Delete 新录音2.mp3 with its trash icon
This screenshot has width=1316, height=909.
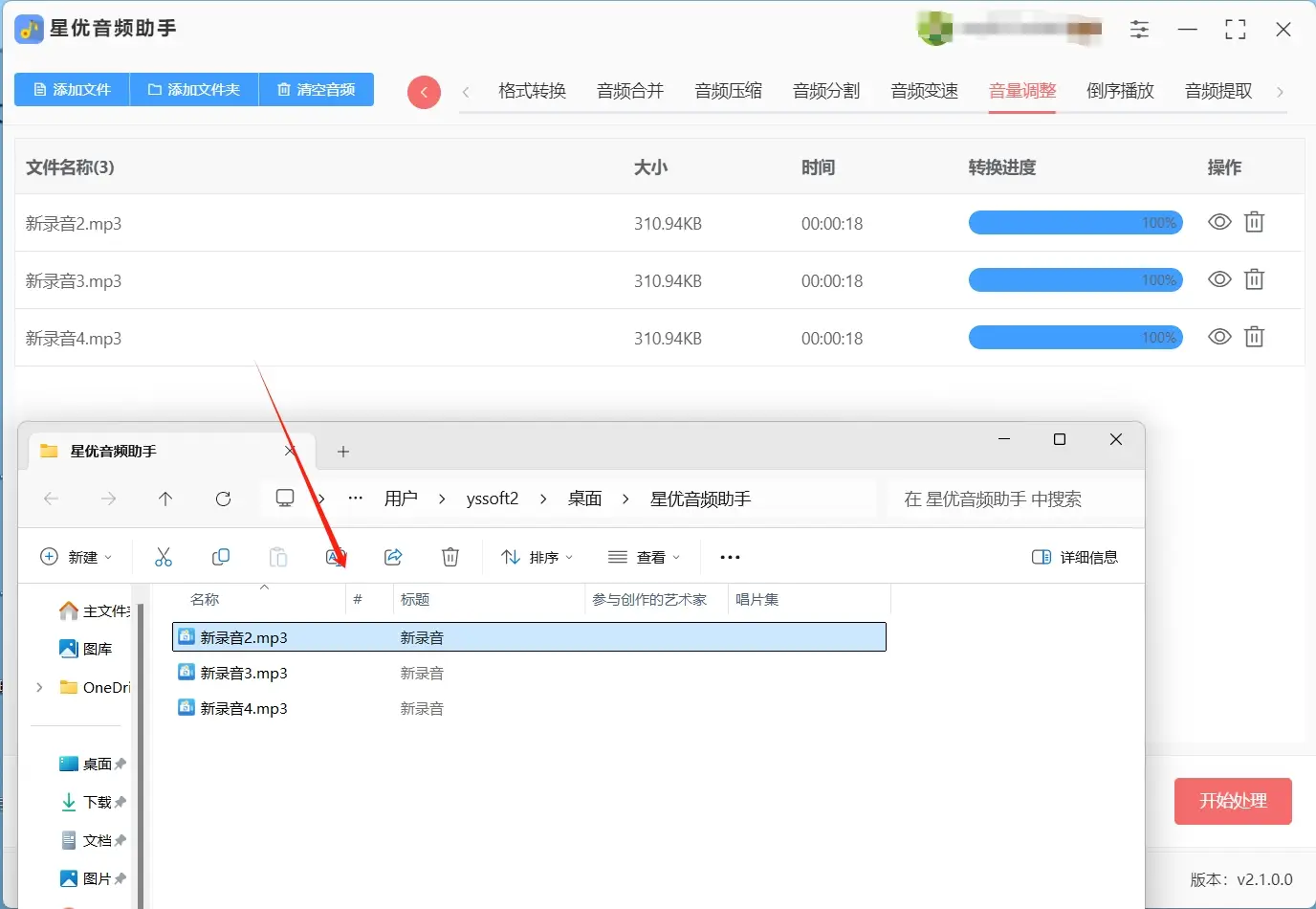(1254, 222)
